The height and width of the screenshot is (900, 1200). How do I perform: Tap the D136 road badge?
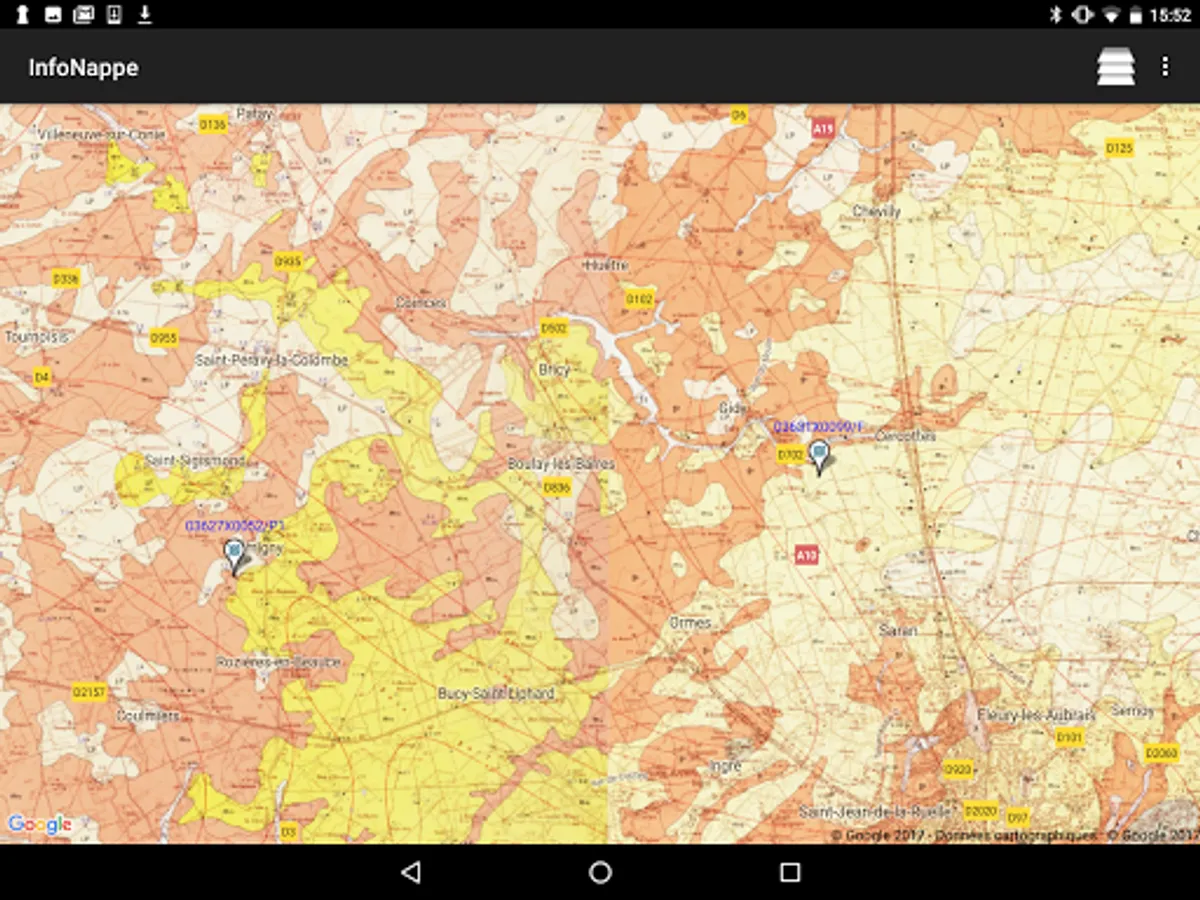coord(213,124)
